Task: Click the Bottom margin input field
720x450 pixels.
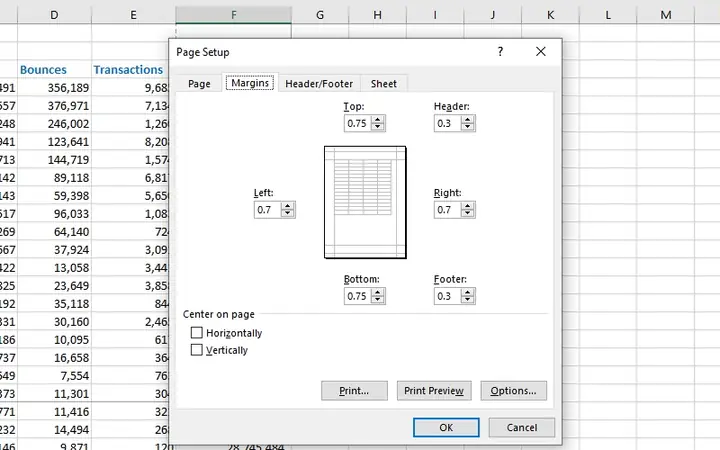Action: 357,296
